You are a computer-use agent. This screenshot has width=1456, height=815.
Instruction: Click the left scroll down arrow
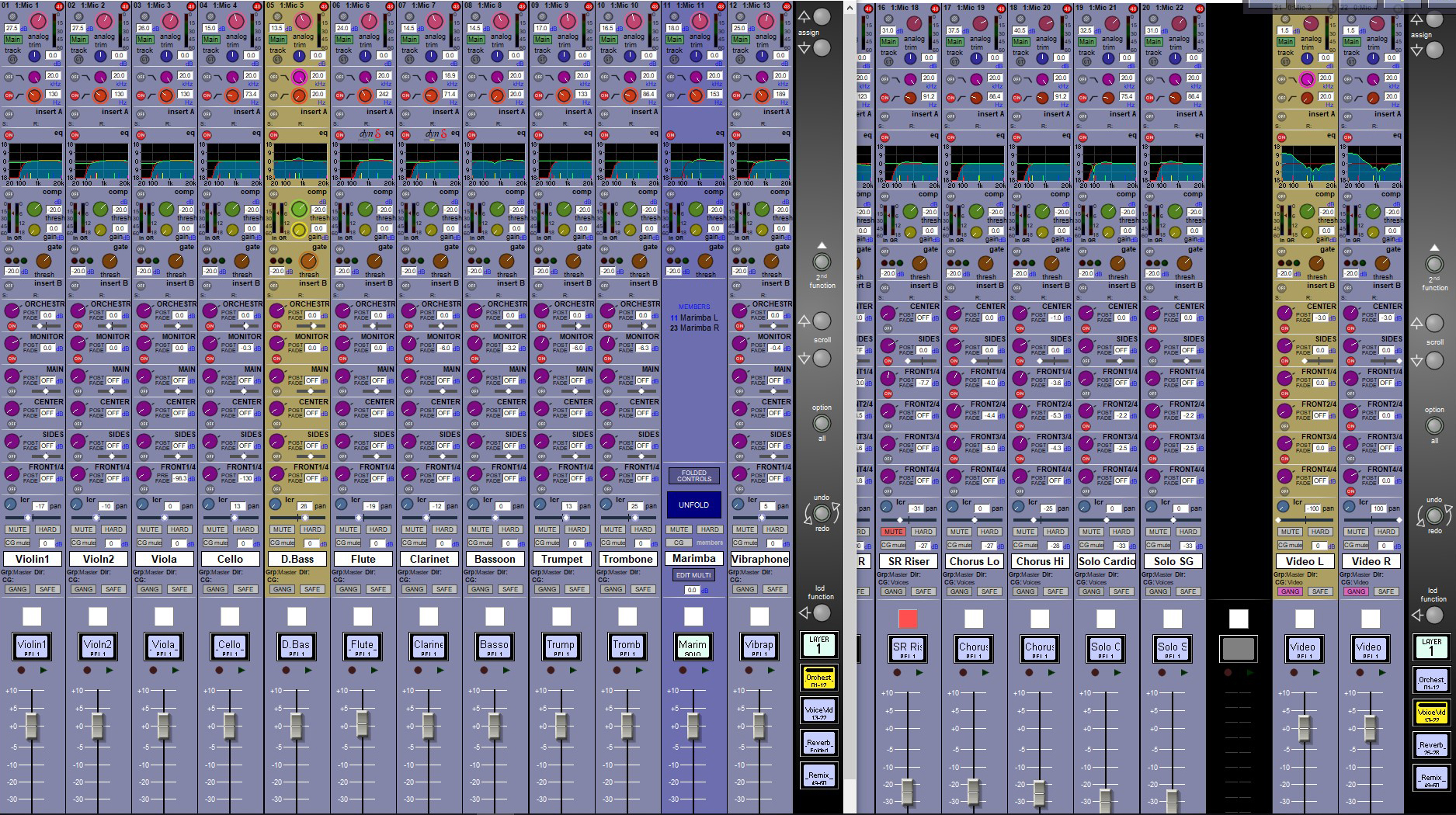click(804, 359)
